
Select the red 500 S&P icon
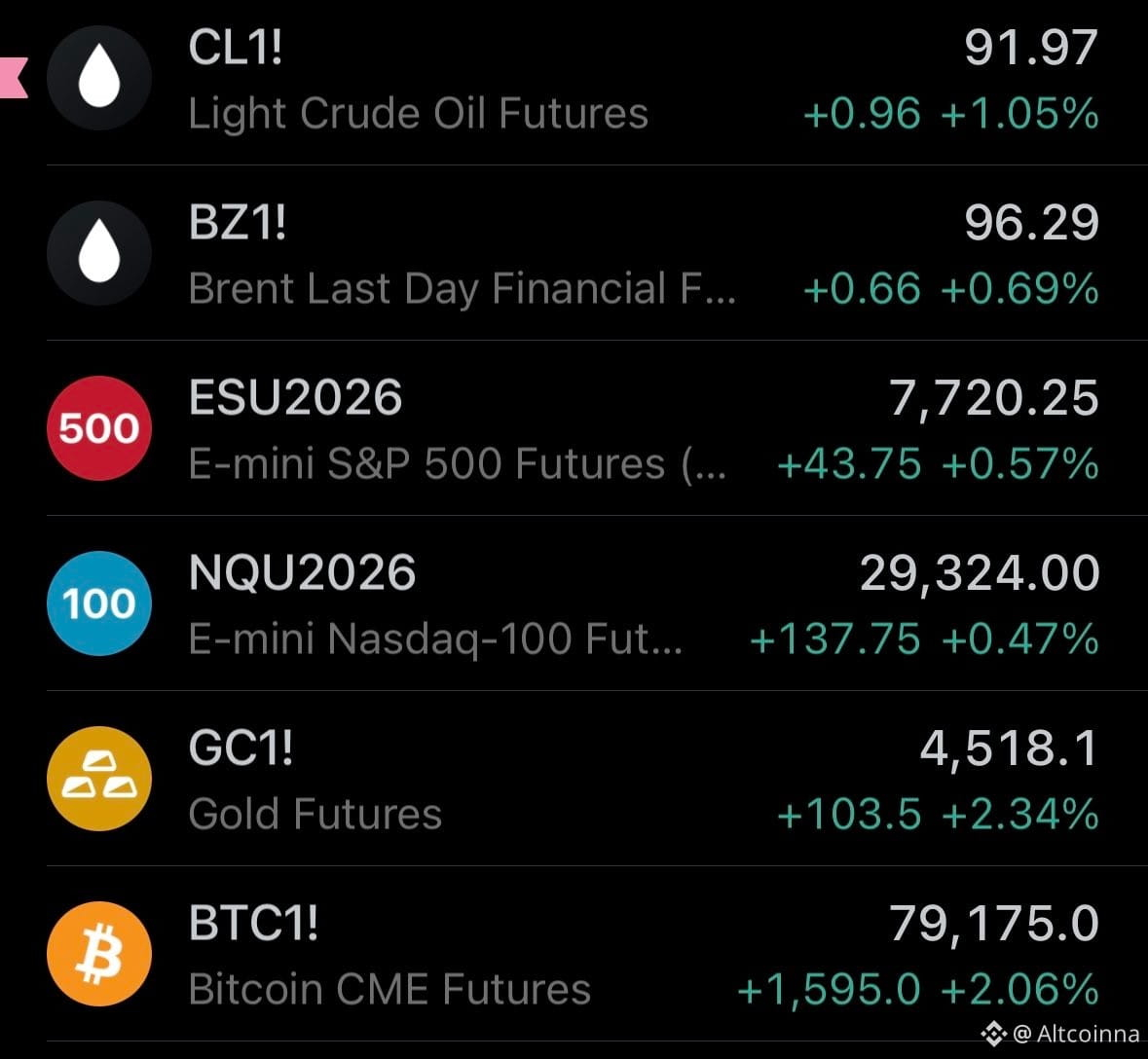[99, 428]
